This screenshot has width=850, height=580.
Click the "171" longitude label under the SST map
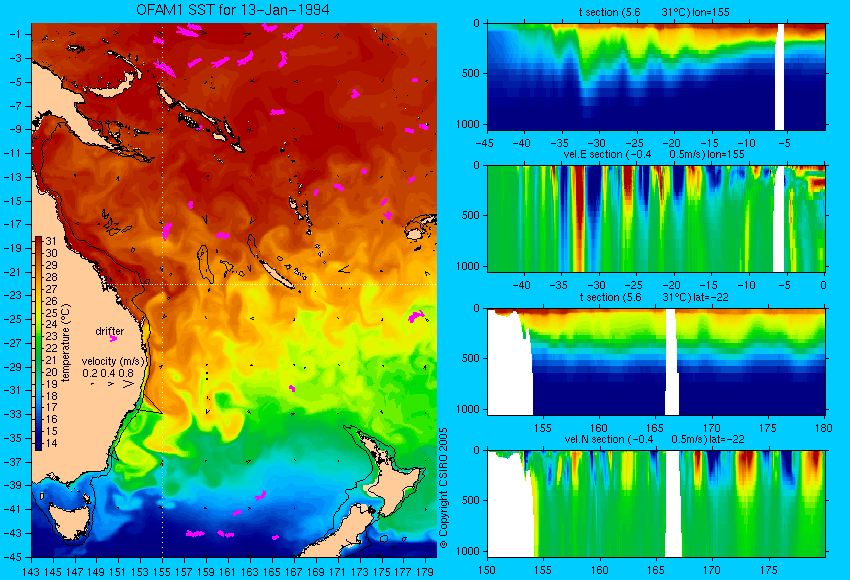(x=337, y=572)
